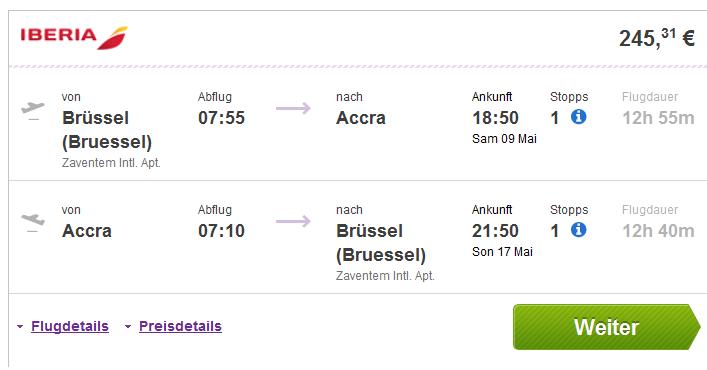Image resolution: width=707 pixels, height=370 pixels.
Task: Expand the Preisdetails section
Action: point(180,326)
